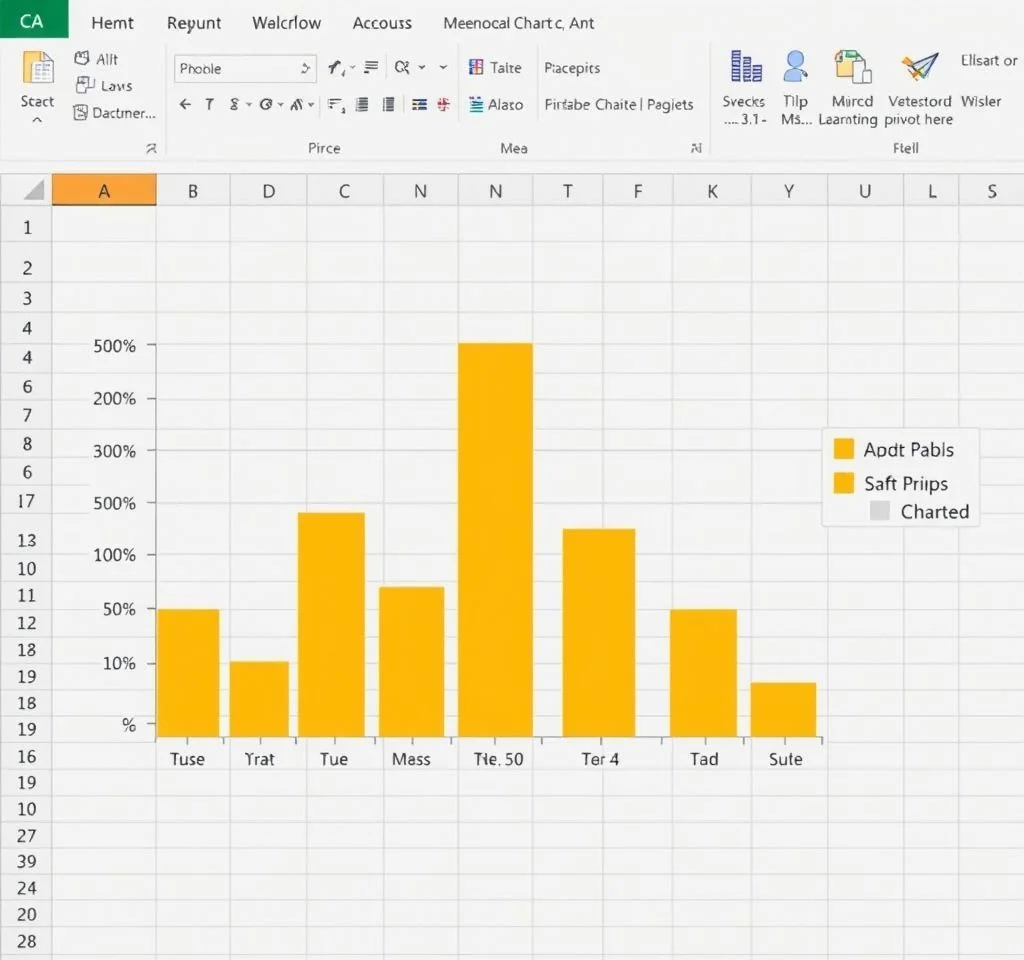Viewport: 1024px width, 960px height.
Task: Open the Mircd Learning icon
Action: pos(852,67)
